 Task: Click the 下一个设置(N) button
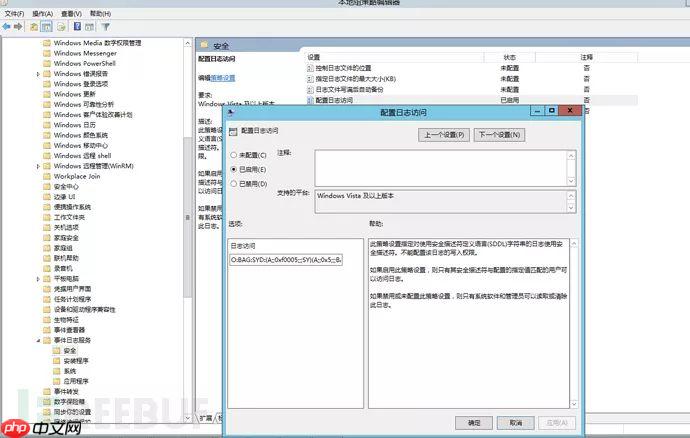[x=499, y=135]
